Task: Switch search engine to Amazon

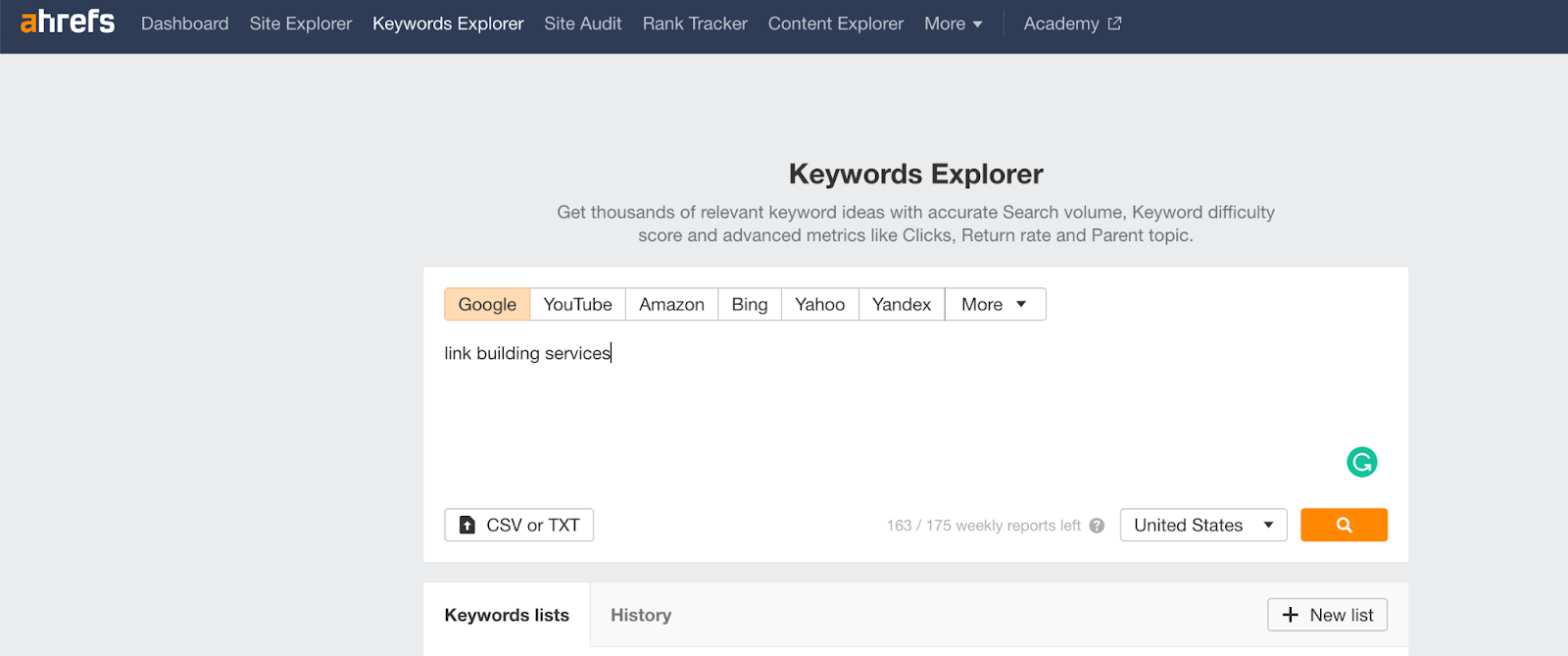Action: tap(671, 304)
